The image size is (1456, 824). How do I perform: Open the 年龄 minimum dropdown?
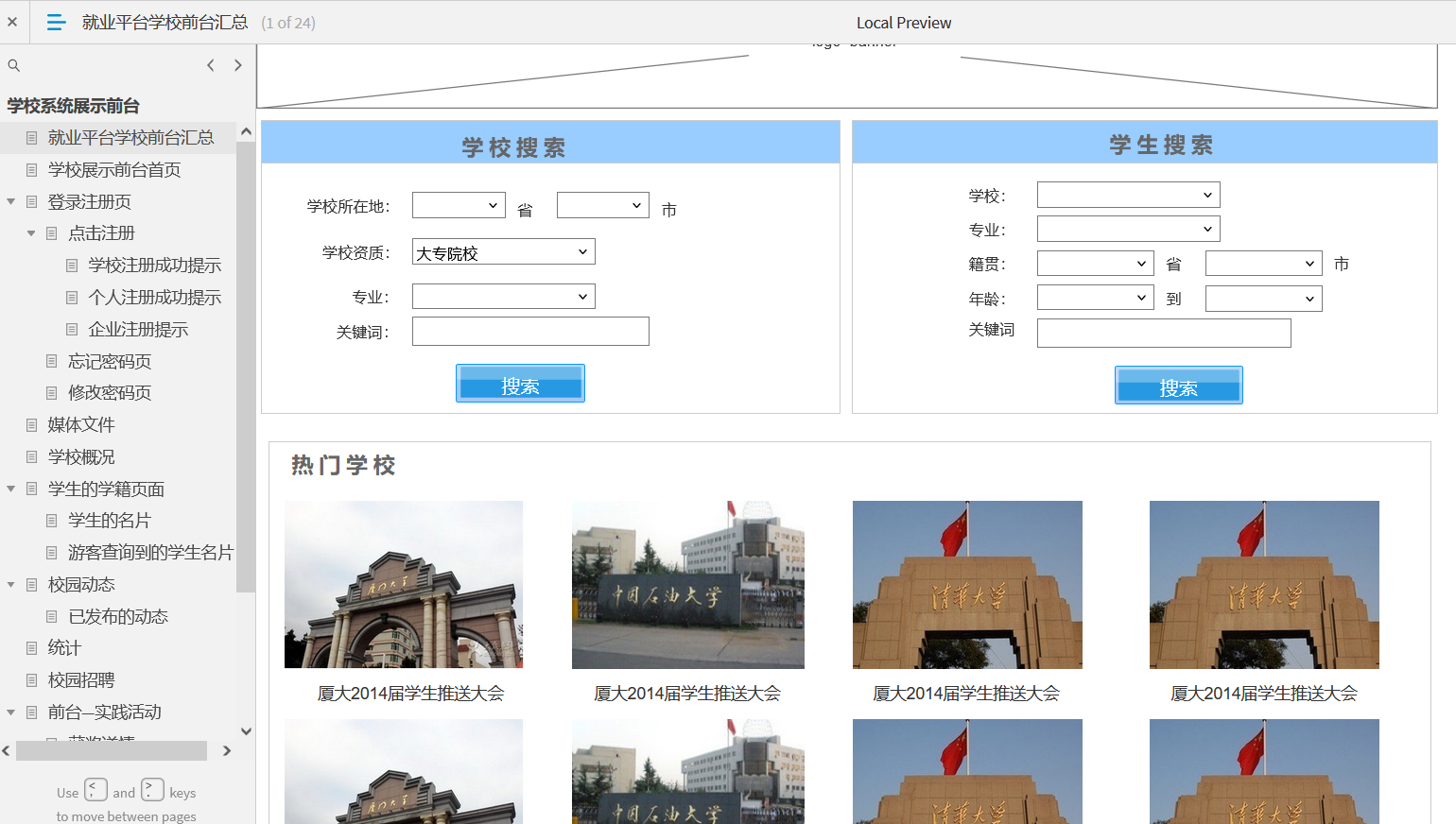pyautogui.click(x=1096, y=299)
